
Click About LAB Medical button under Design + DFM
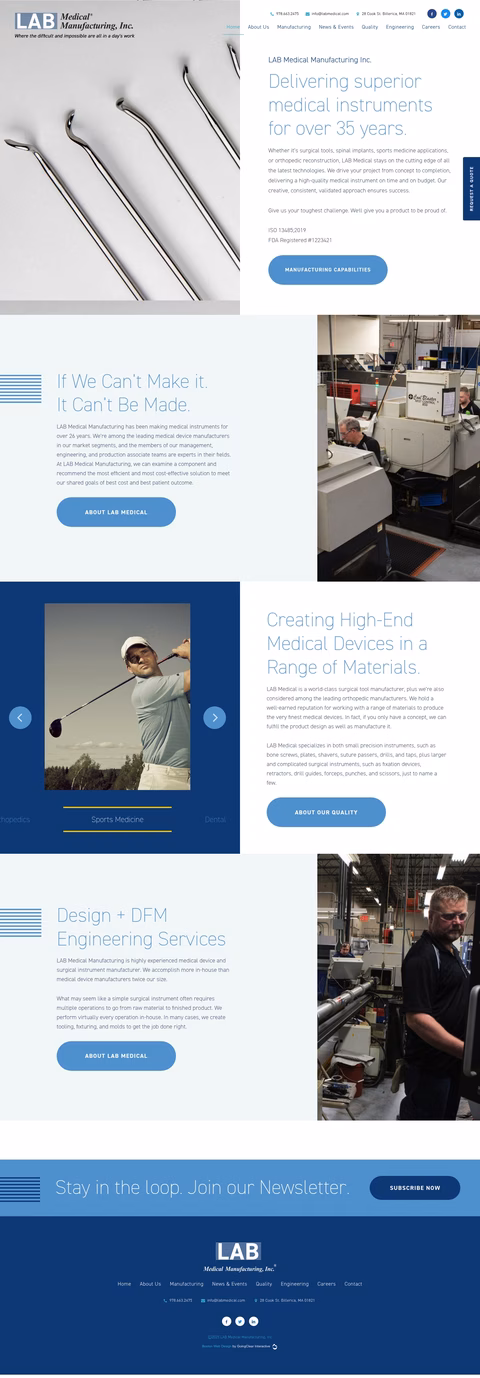point(116,1056)
